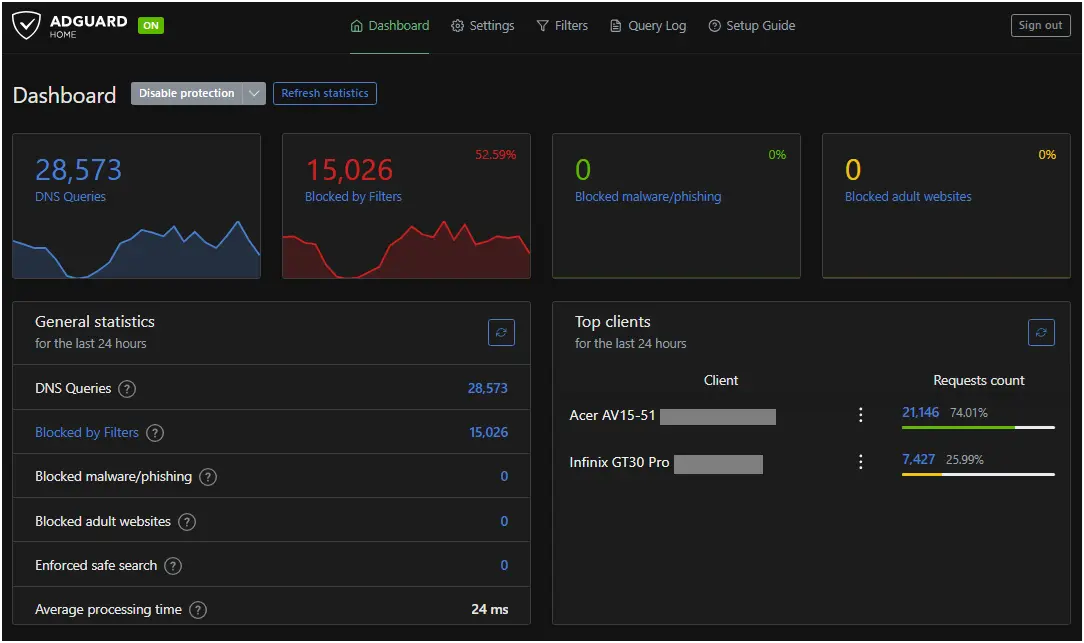This screenshot has width=1084, height=643.
Task: Select the Acer AV15-51 client name
Action: pos(612,416)
